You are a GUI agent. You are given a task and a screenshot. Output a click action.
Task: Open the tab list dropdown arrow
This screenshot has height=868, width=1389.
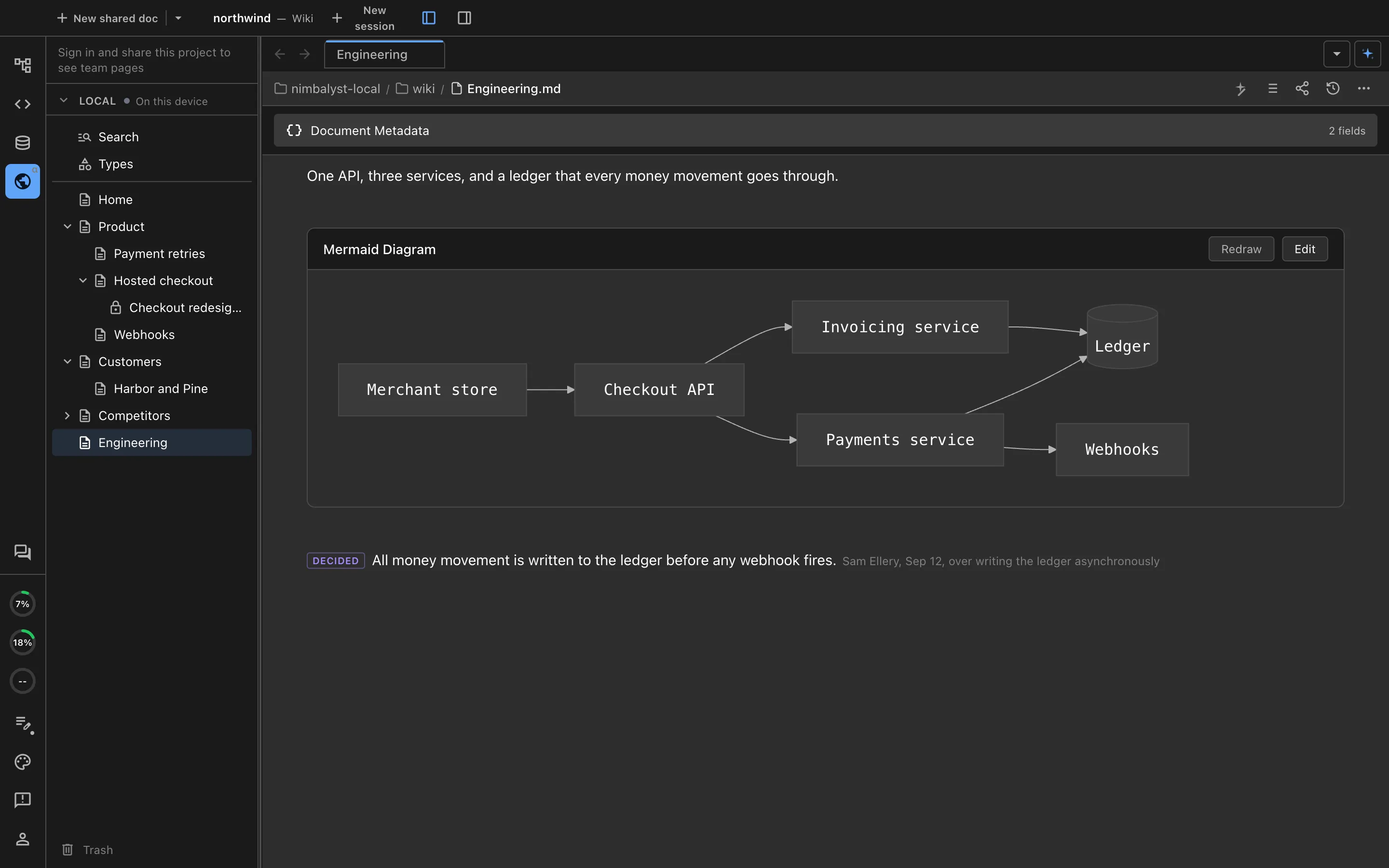pyautogui.click(x=1337, y=54)
